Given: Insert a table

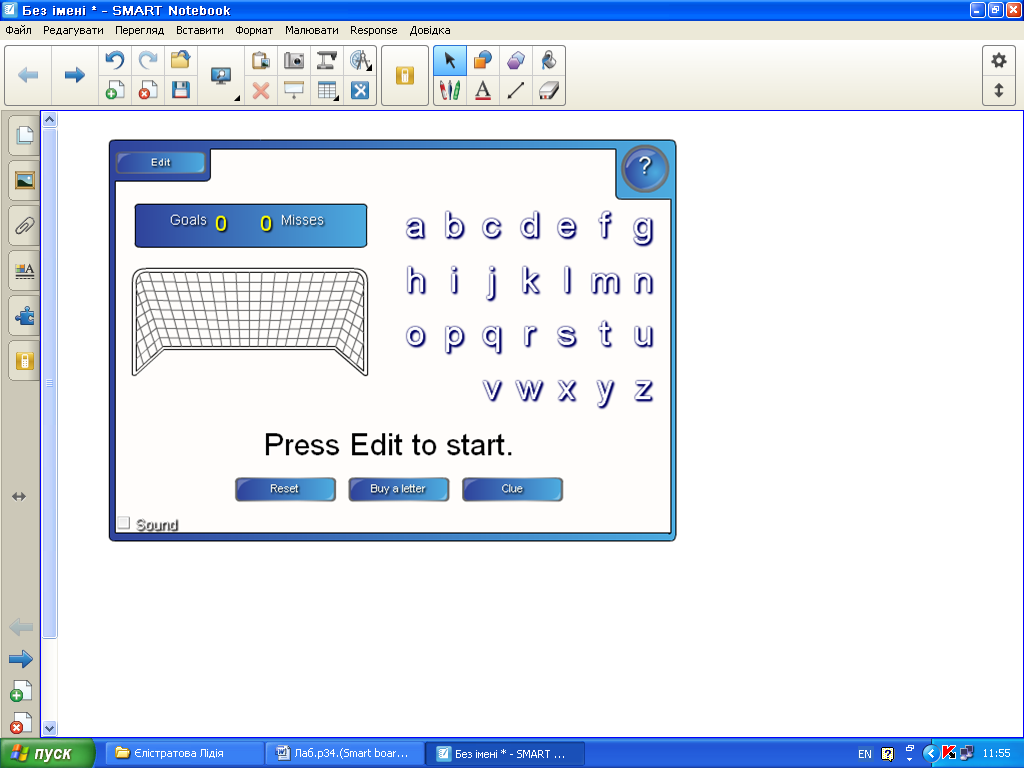Looking at the screenshot, I should (327, 90).
